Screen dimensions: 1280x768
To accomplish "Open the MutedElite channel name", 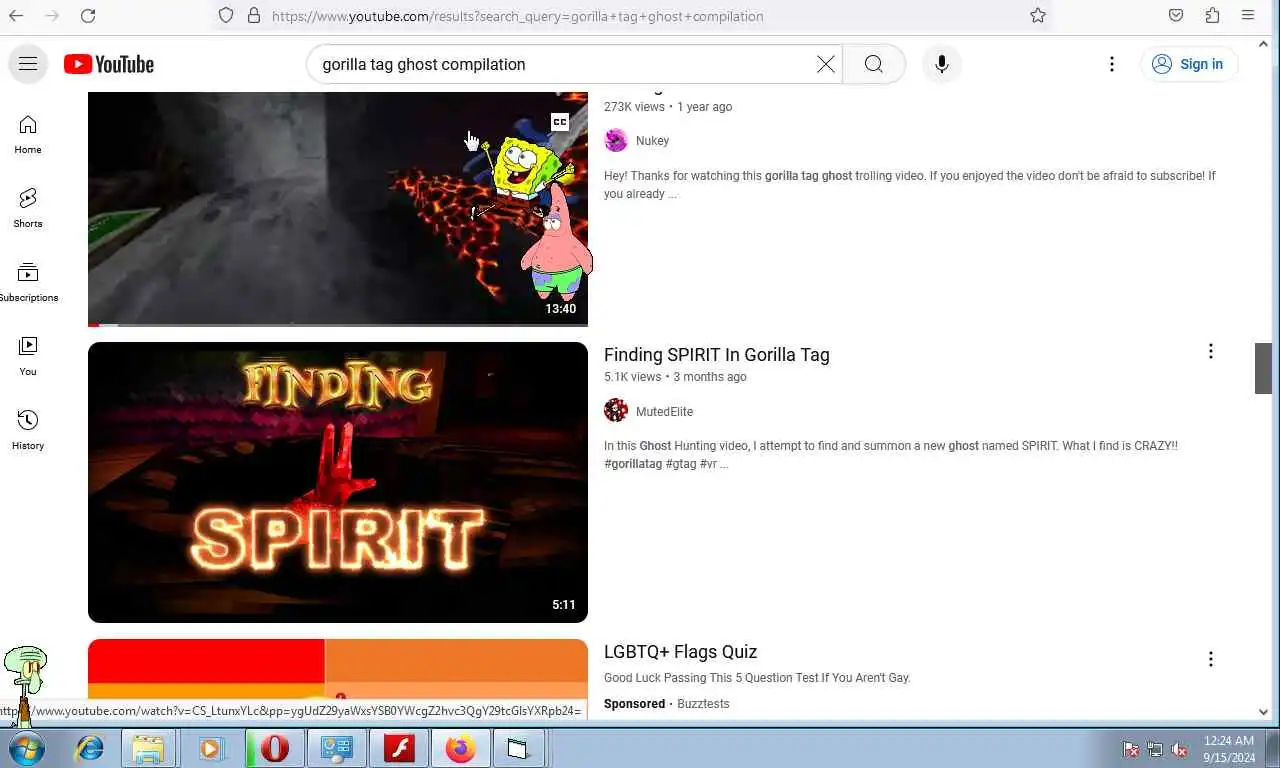I will (664, 411).
